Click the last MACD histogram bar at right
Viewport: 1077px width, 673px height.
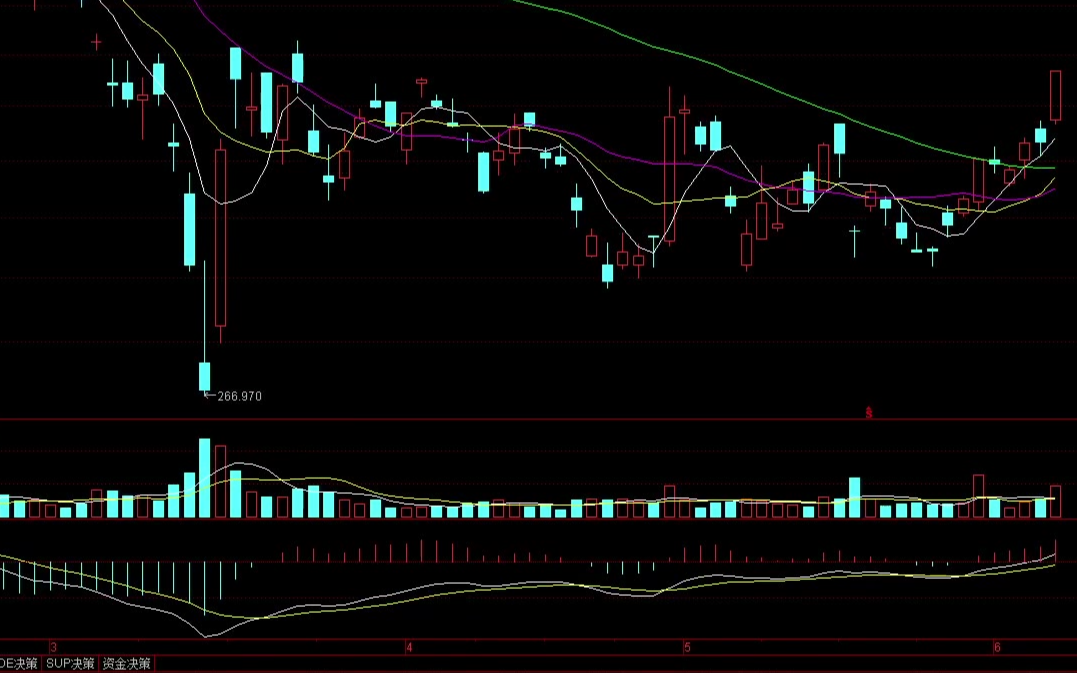[x=1055, y=549]
